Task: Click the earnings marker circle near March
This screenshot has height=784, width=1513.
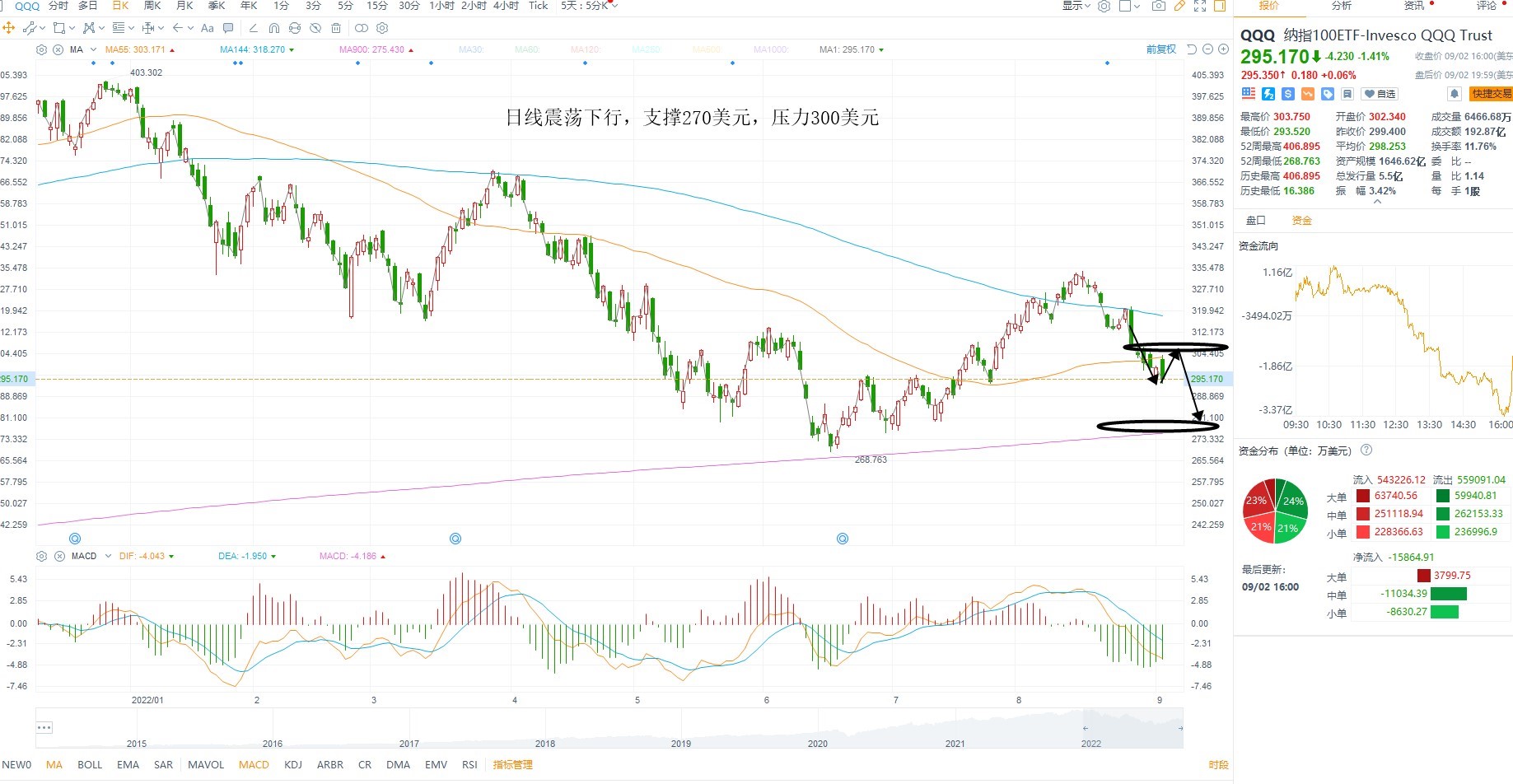Action: tap(455, 539)
